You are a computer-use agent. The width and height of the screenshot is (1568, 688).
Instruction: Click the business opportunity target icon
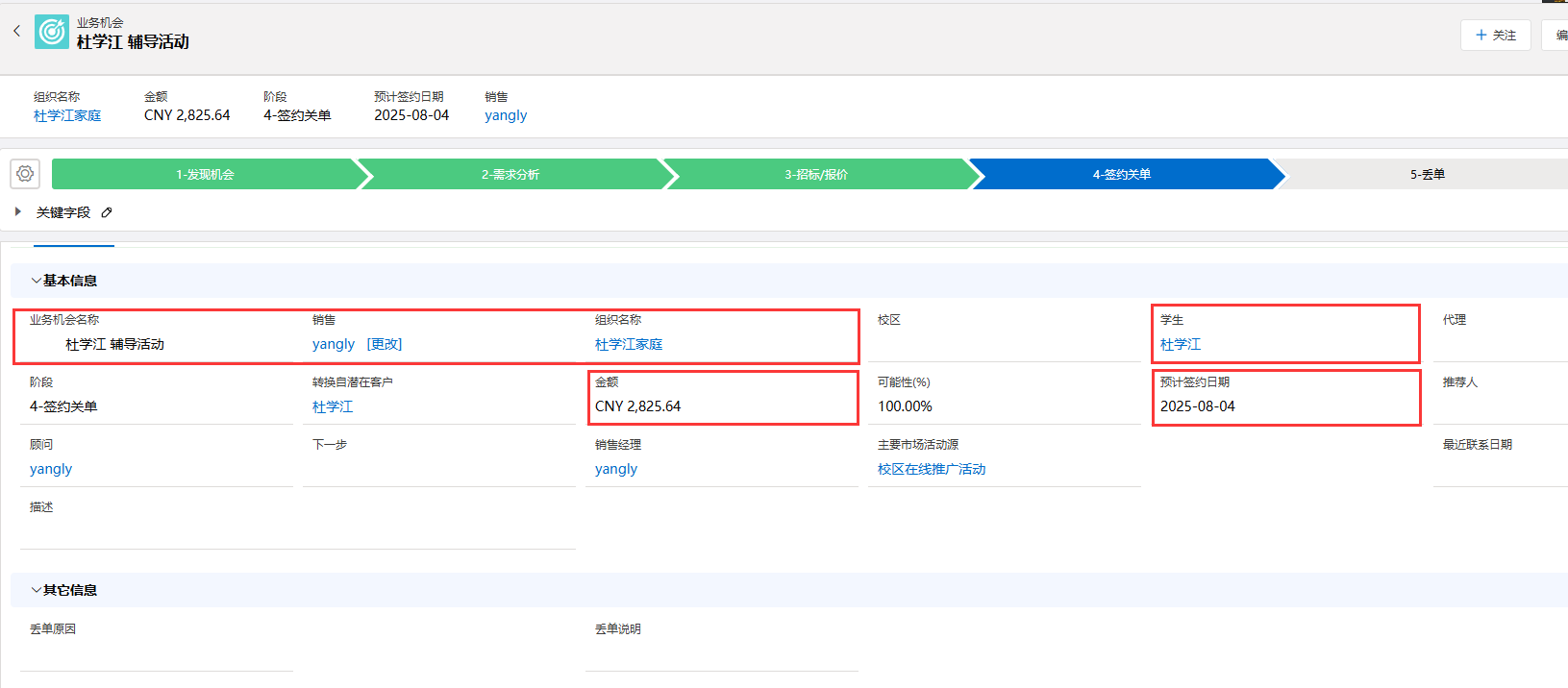tap(52, 32)
